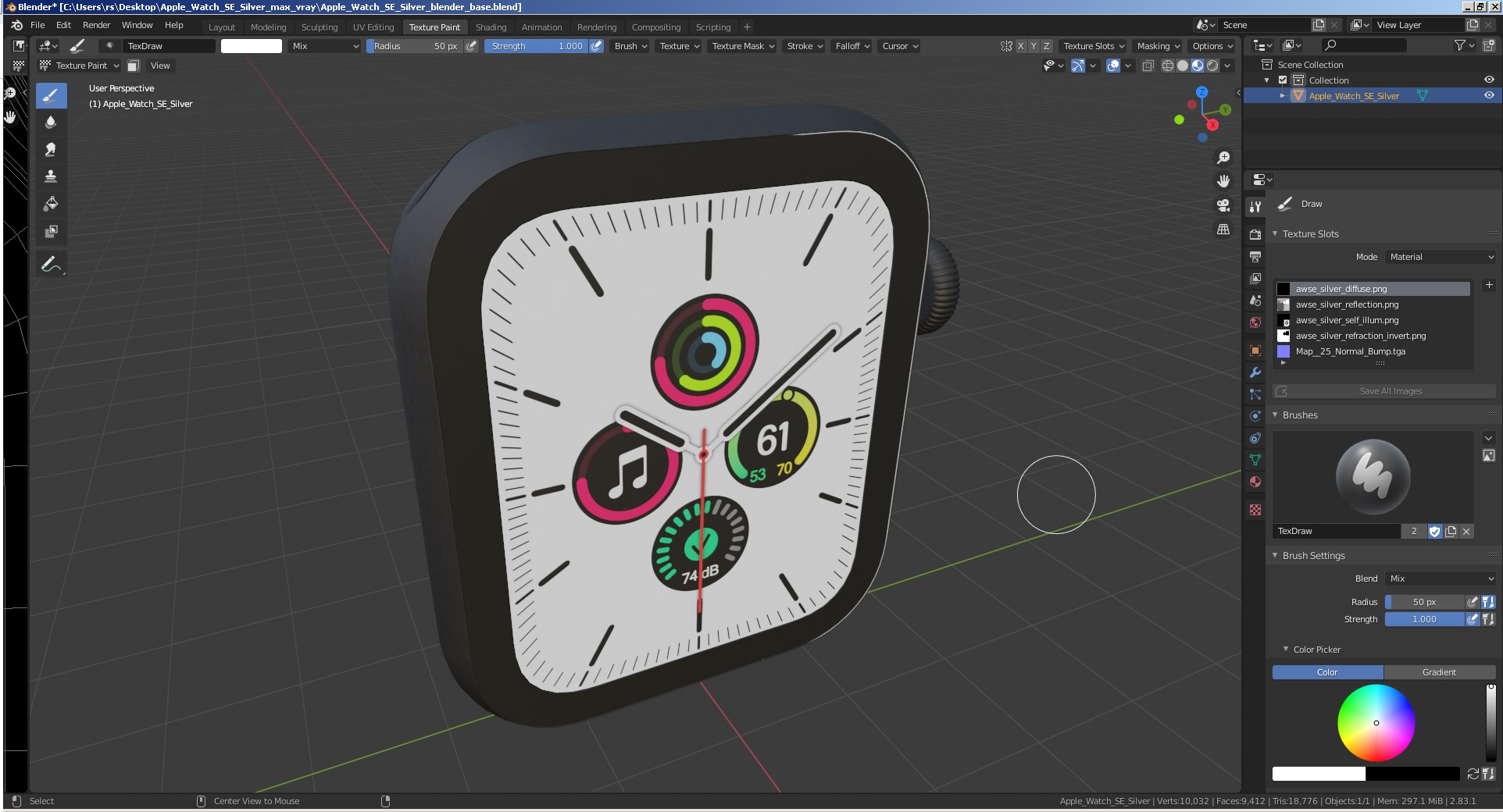Image resolution: width=1503 pixels, height=812 pixels.
Task: Click the viewport pan hand icon
Action: tap(1223, 181)
